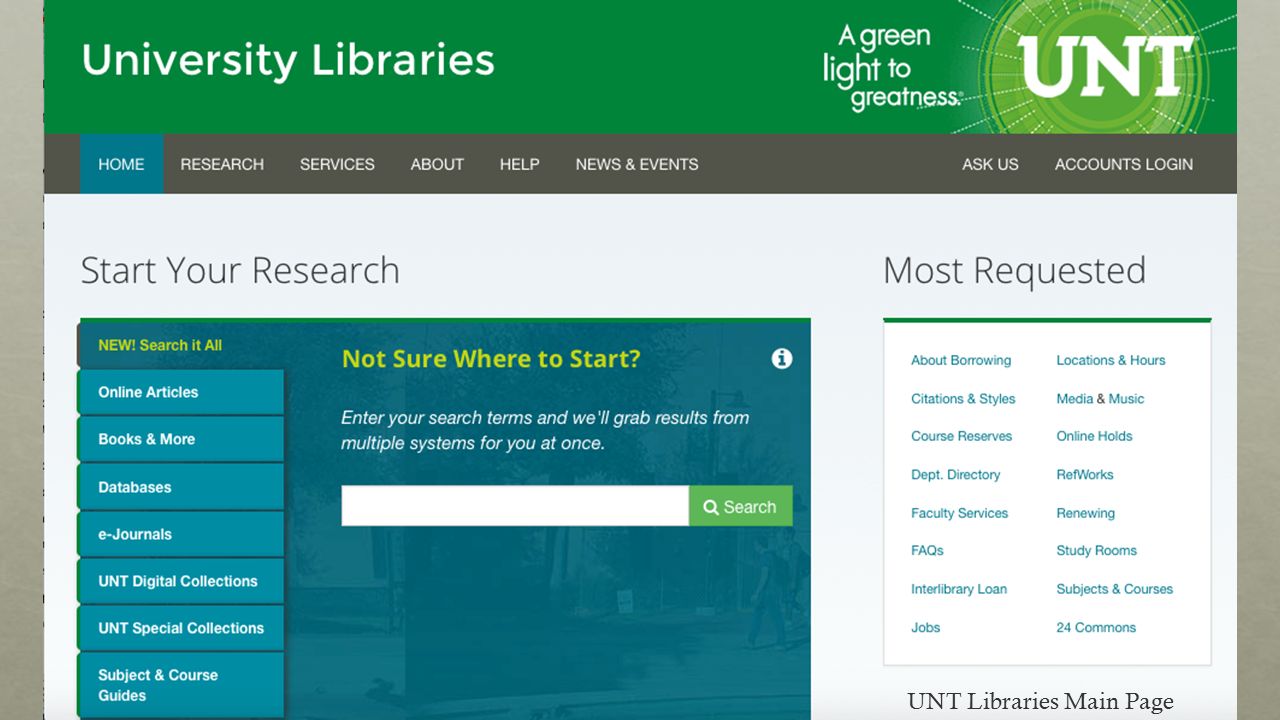Screen dimensions: 1280x720
Task: Click the green Search button
Action: coord(741,506)
